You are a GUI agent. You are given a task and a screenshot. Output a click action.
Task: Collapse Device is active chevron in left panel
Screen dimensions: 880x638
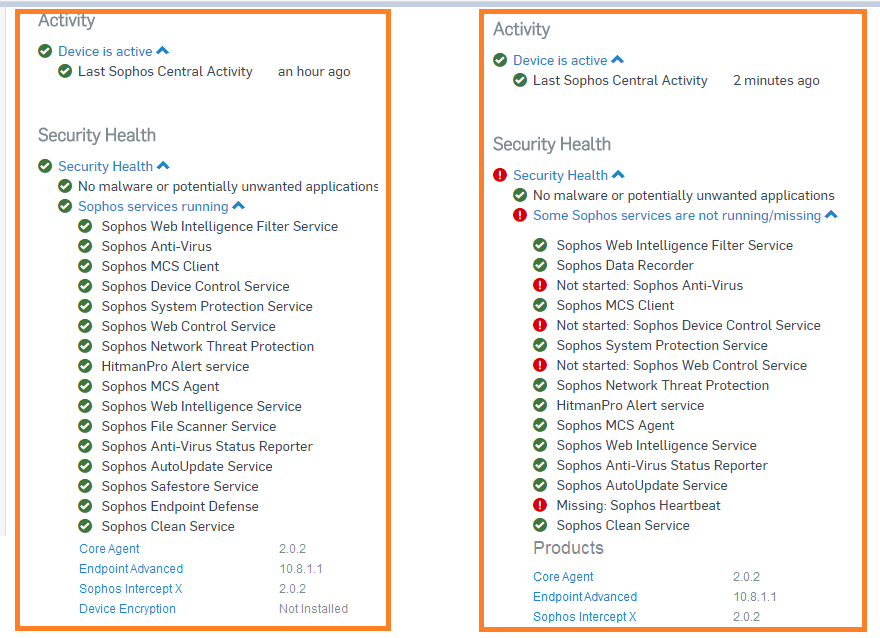[x=163, y=51]
